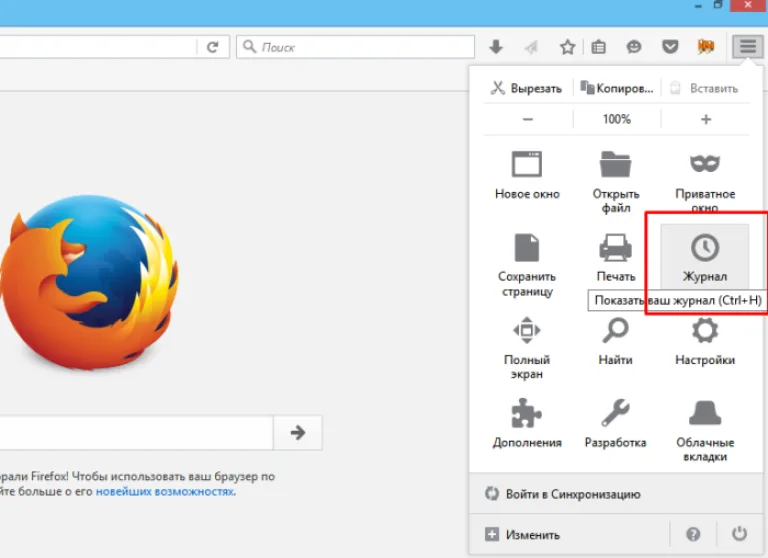Screen dimensions: 768x558
Task: Open Приватное окно mask icon
Action: [705, 164]
